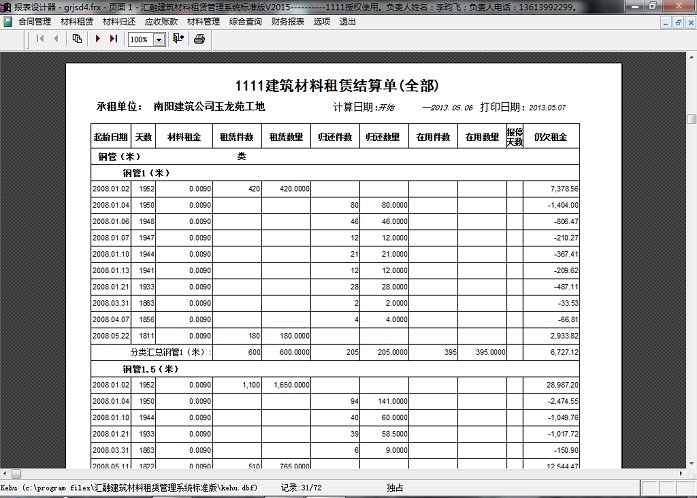
Task: Click vertical scrollbar up arrow
Action: (692, 57)
